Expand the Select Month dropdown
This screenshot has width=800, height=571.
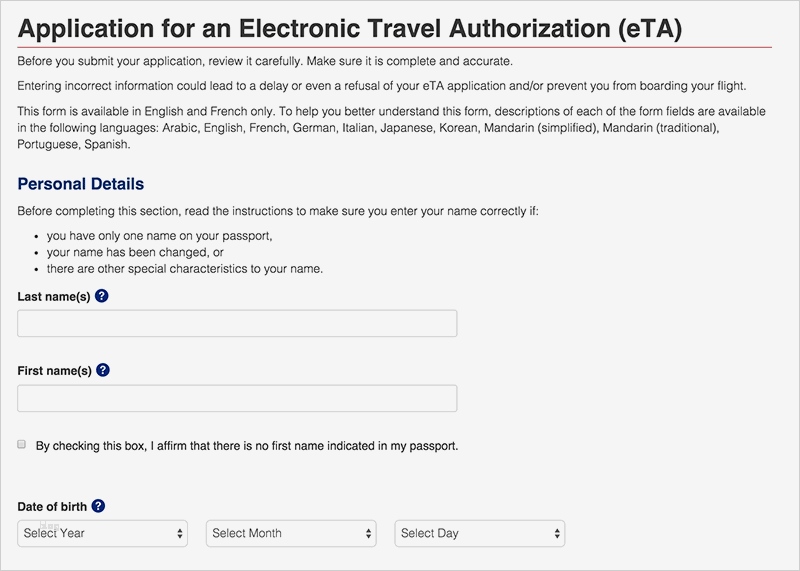(291, 533)
